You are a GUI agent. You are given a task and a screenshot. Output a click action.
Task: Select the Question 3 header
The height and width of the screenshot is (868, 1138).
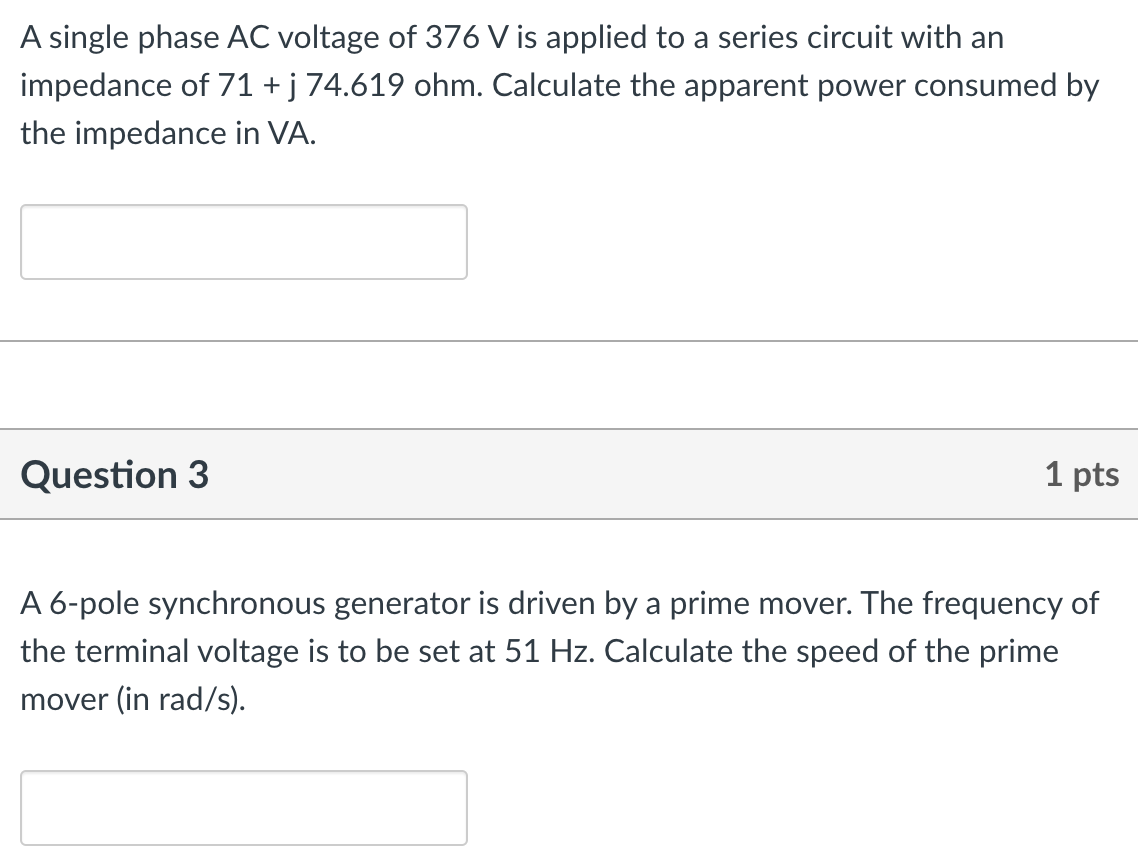coord(116,475)
